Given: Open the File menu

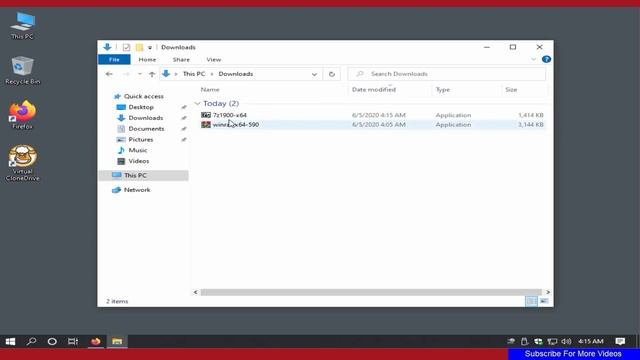Looking at the screenshot, I should [114, 60].
